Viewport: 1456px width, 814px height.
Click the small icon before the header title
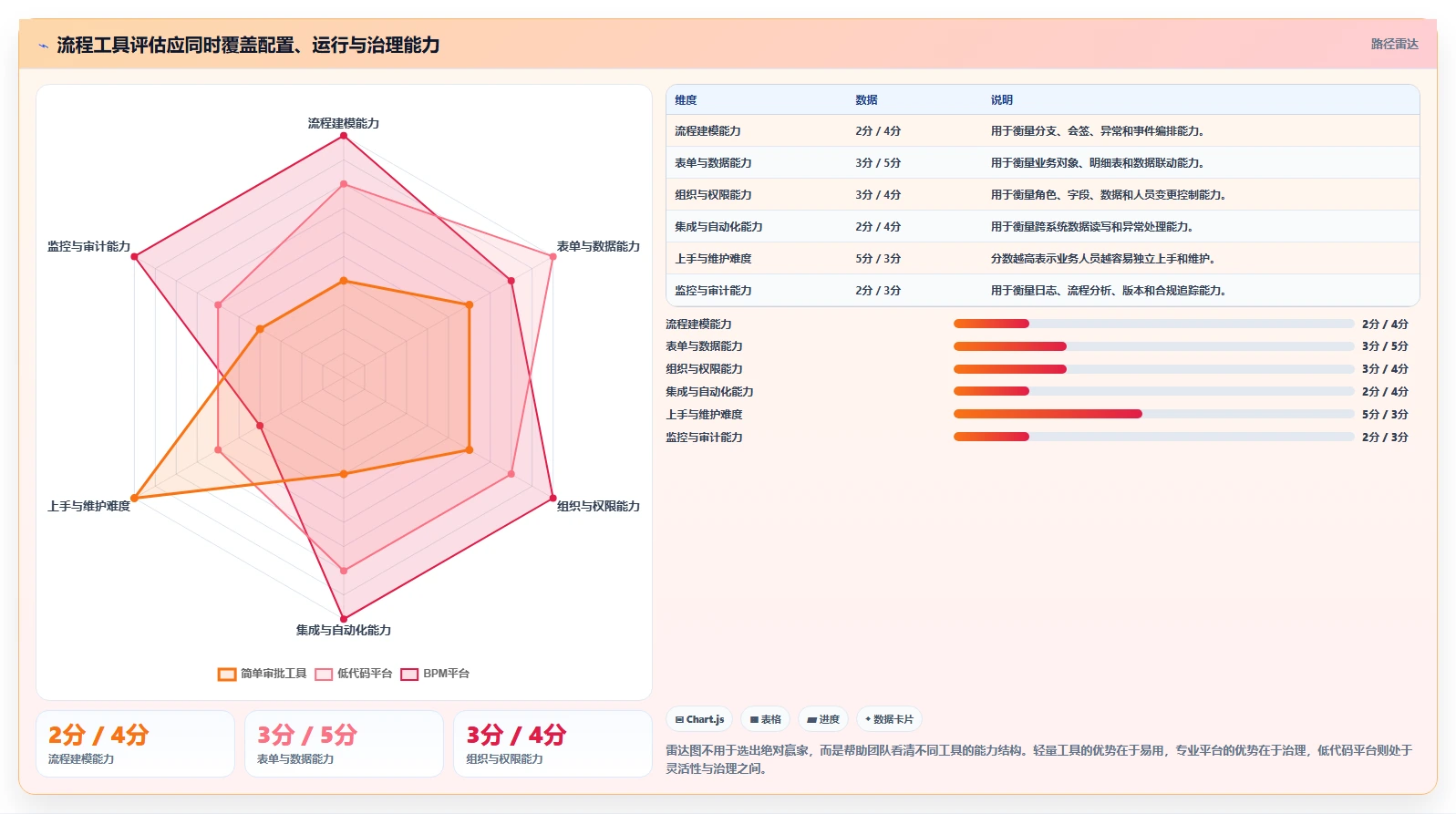click(43, 46)
